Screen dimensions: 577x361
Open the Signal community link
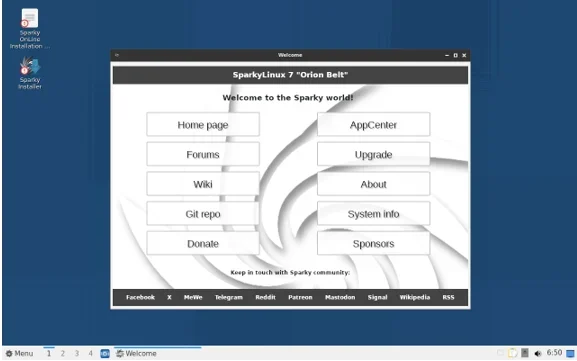(x=378, y=297)
